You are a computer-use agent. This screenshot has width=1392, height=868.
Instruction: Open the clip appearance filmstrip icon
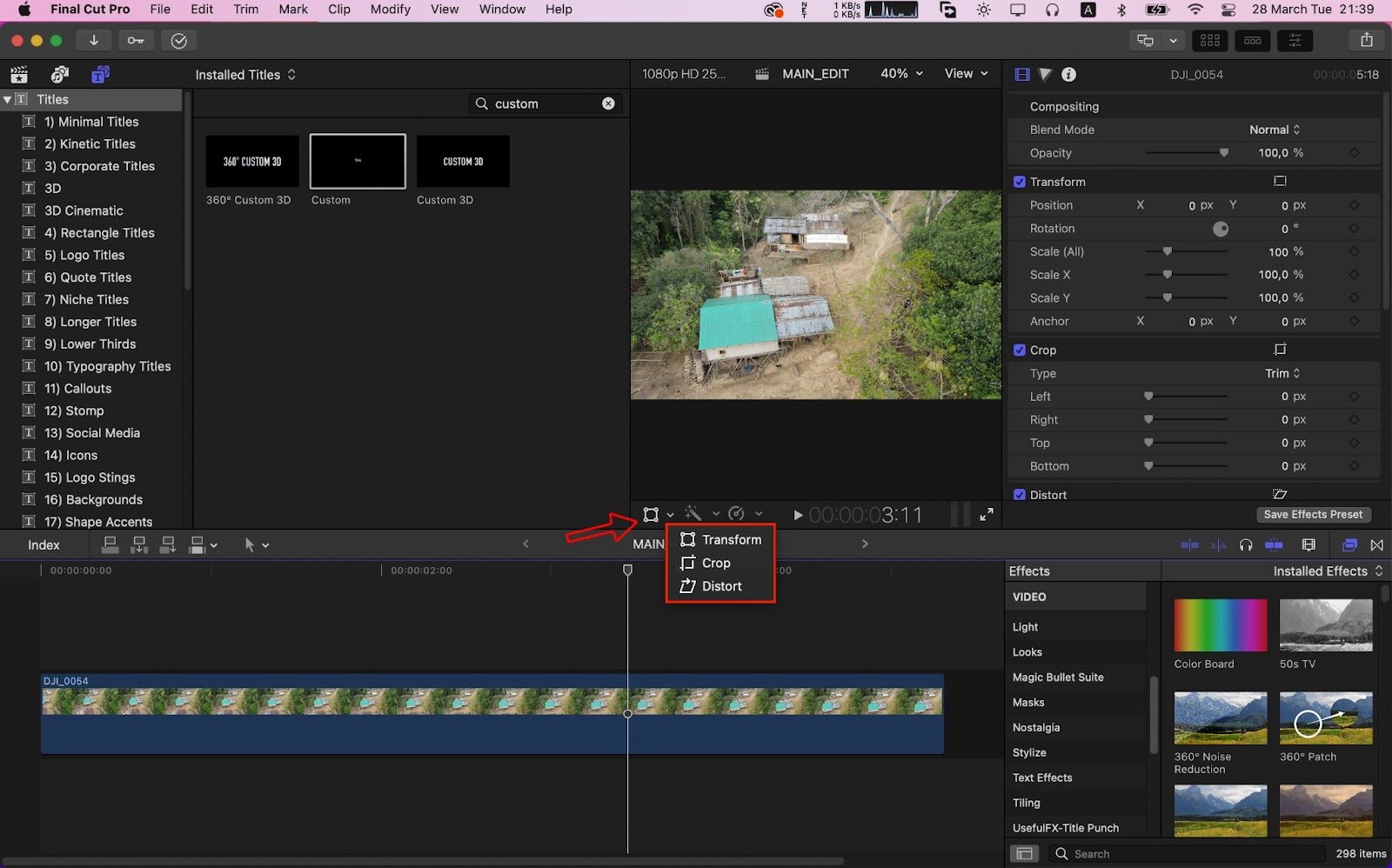point(1308,545)
